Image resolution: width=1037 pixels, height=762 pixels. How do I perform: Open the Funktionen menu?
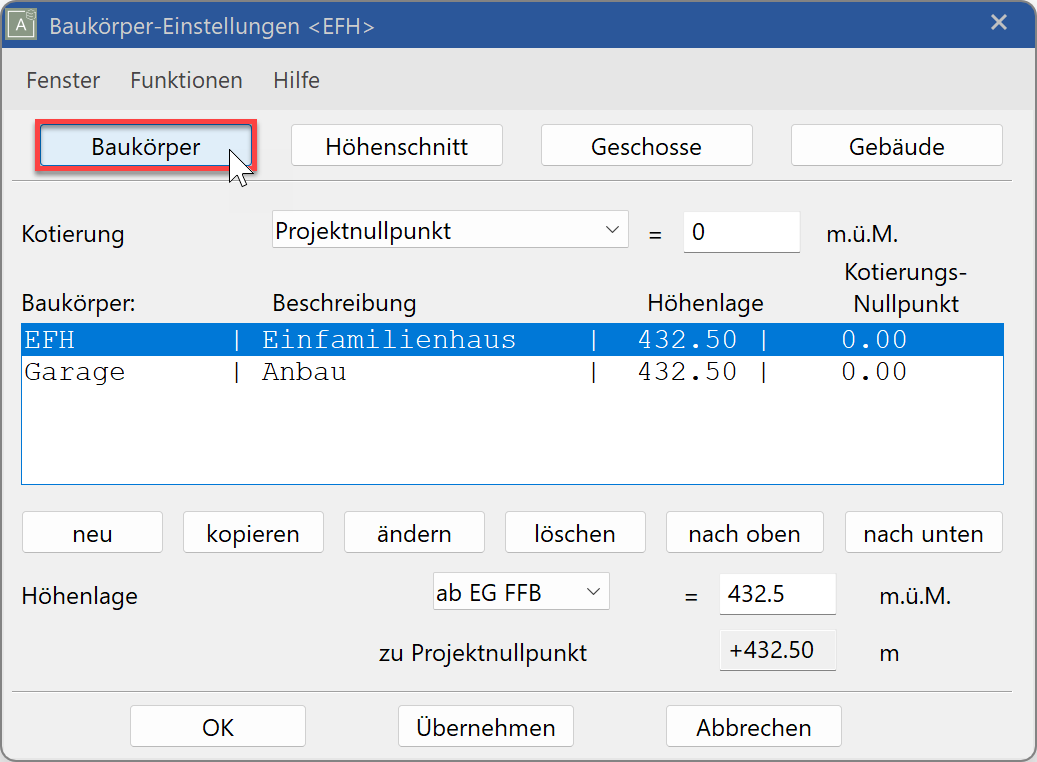(185, 80)
